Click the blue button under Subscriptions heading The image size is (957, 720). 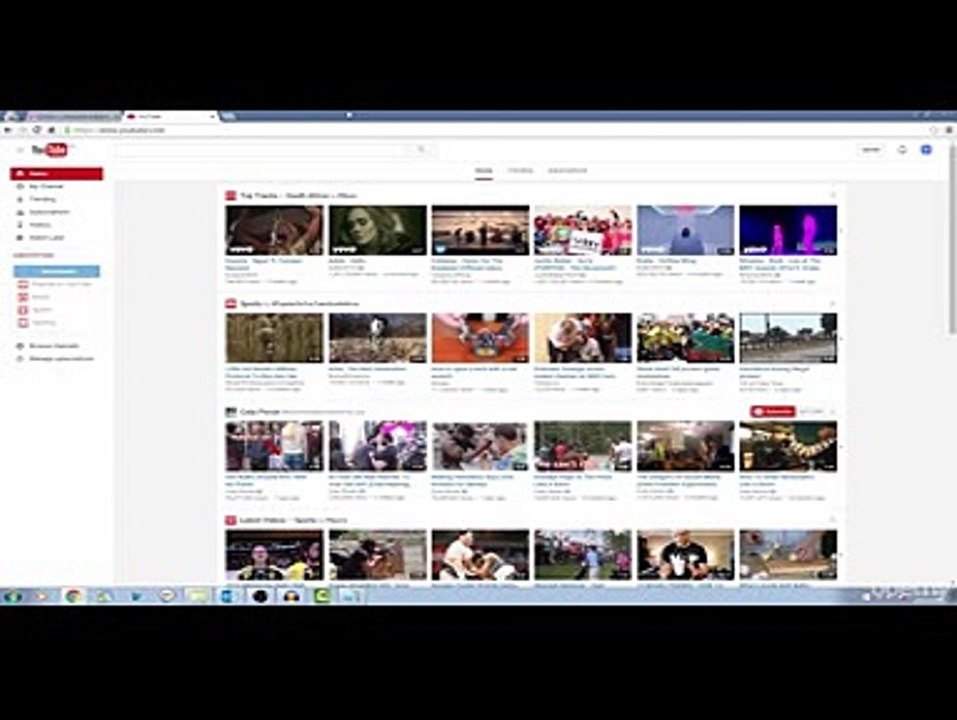tap(57, 271)
